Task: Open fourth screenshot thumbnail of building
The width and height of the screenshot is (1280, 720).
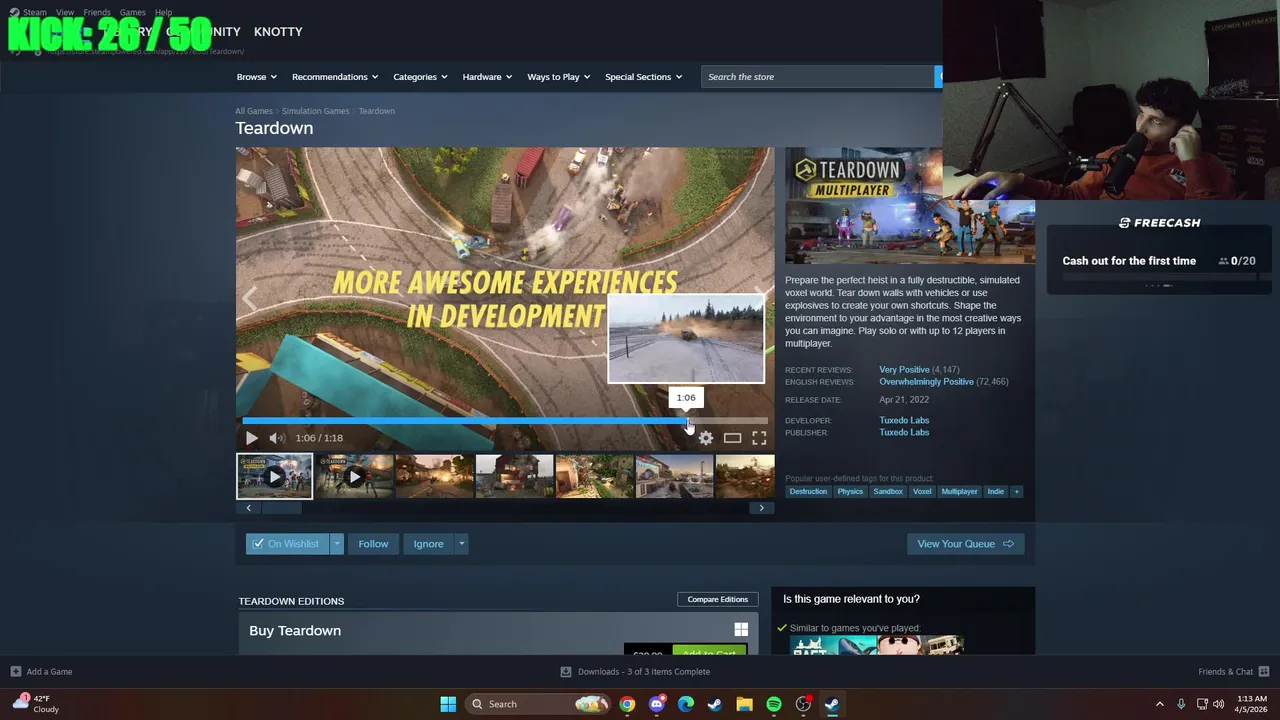Action: 514,477
